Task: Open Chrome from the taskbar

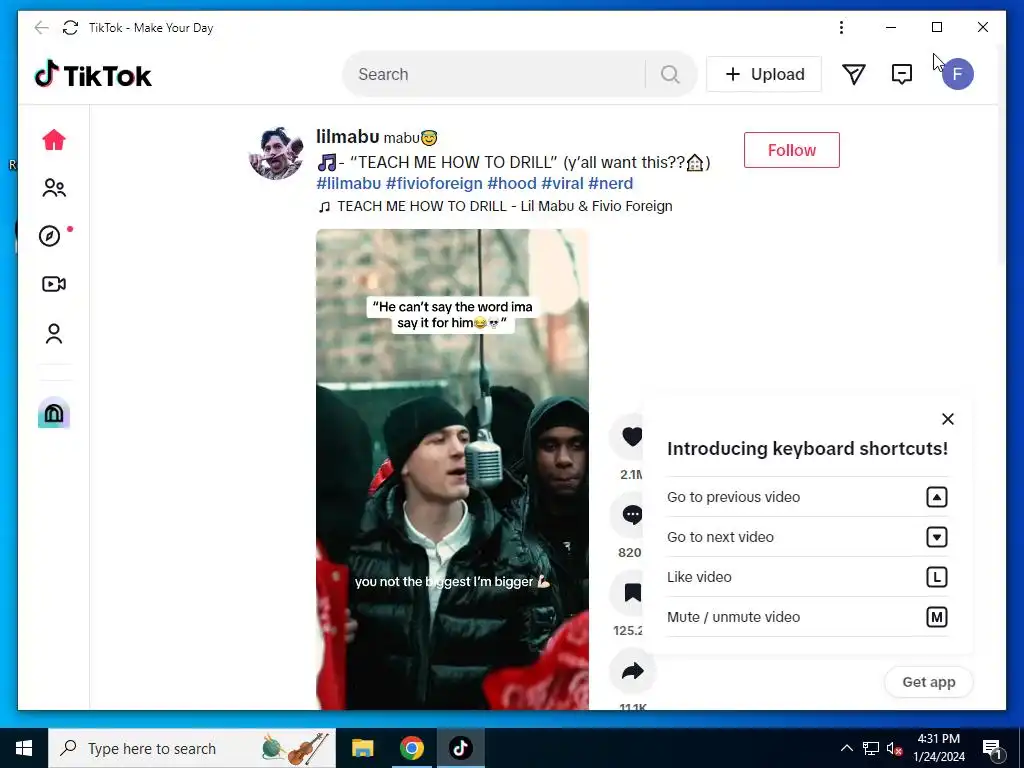Action: pos(411,748)
